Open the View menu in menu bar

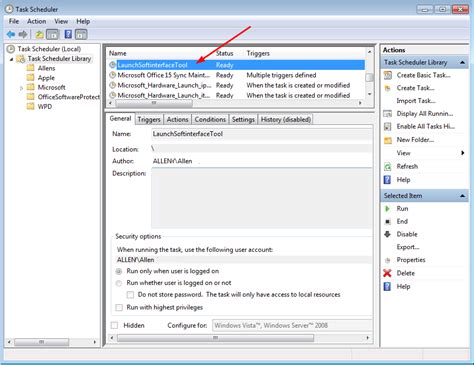coord(61,21)
